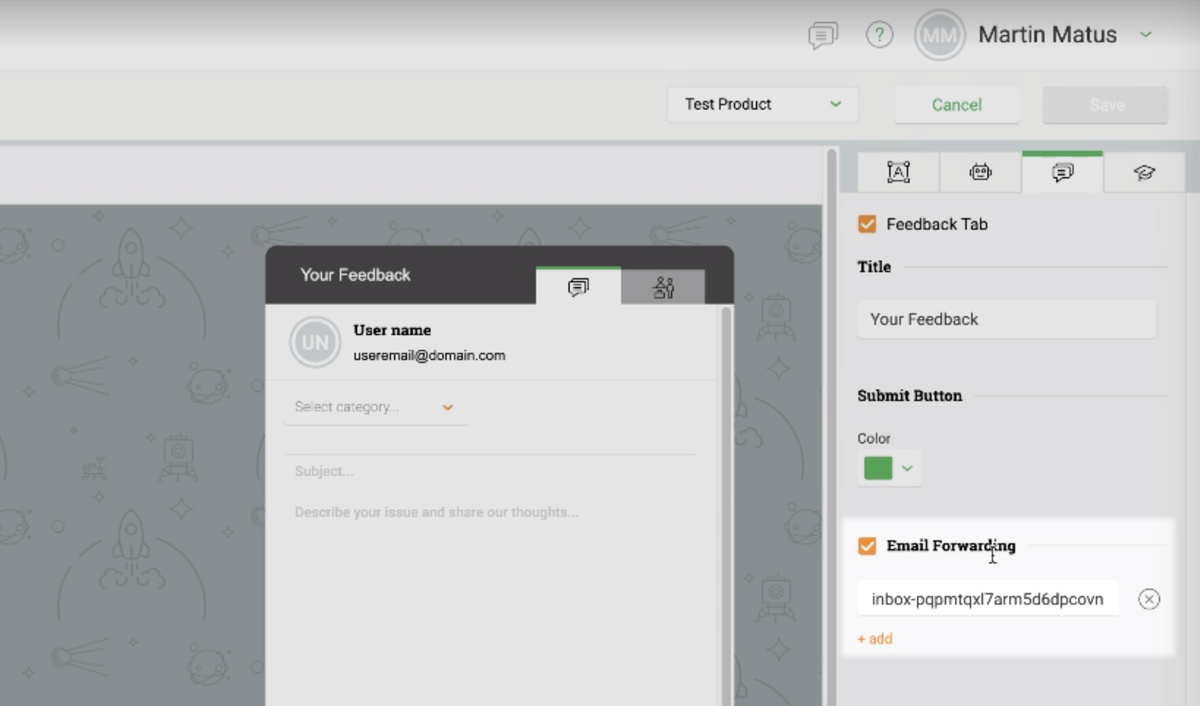The height and width of the screenshot is (706, 1200).
Task: Switch to the graduation cap learning tab
Action: point(1145,172)
